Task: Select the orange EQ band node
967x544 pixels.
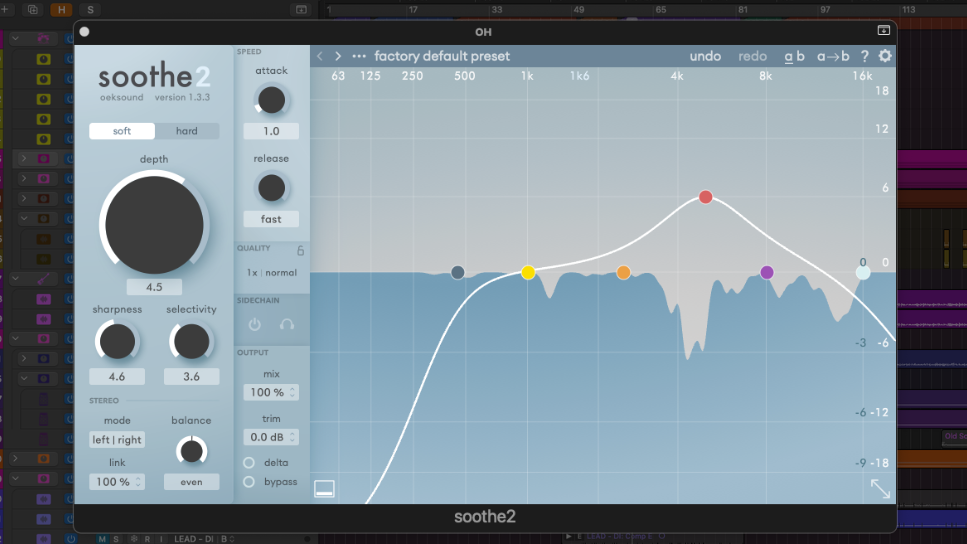Action: coord(623,273)
